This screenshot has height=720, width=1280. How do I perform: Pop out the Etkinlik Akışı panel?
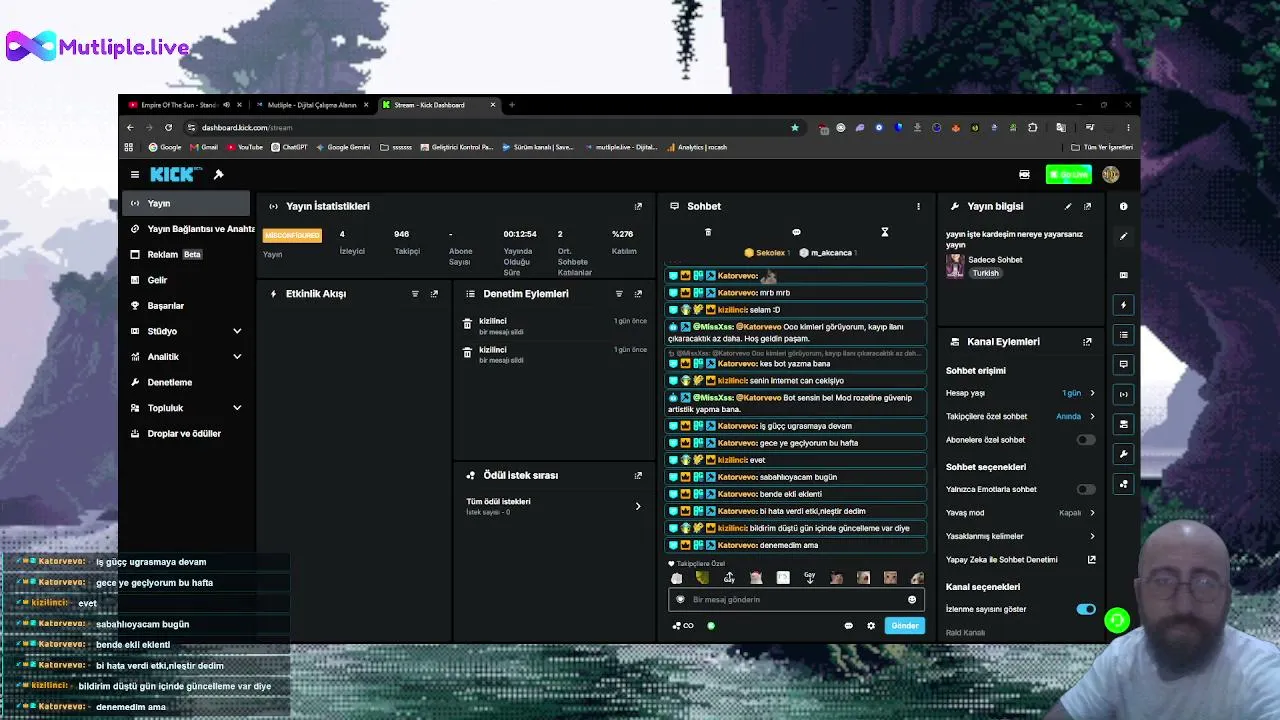pyautogui.click(x=434, y=294)
